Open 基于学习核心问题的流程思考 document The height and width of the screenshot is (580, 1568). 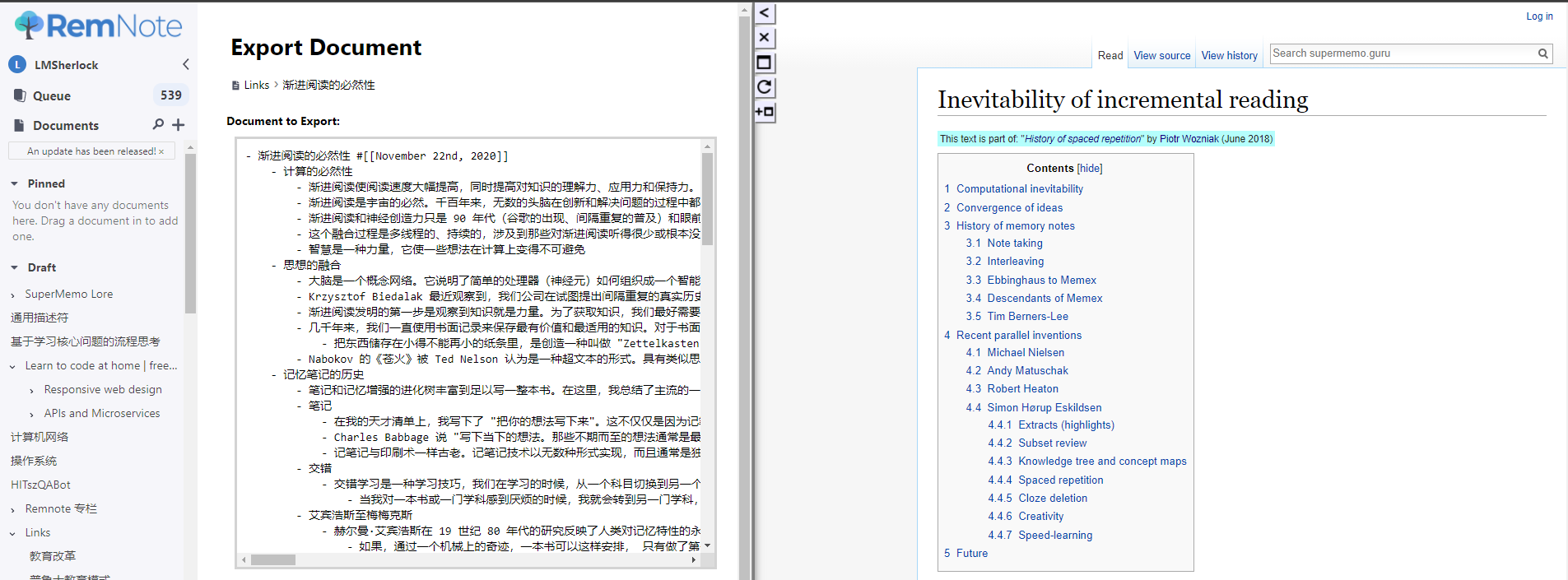[86, 341]
